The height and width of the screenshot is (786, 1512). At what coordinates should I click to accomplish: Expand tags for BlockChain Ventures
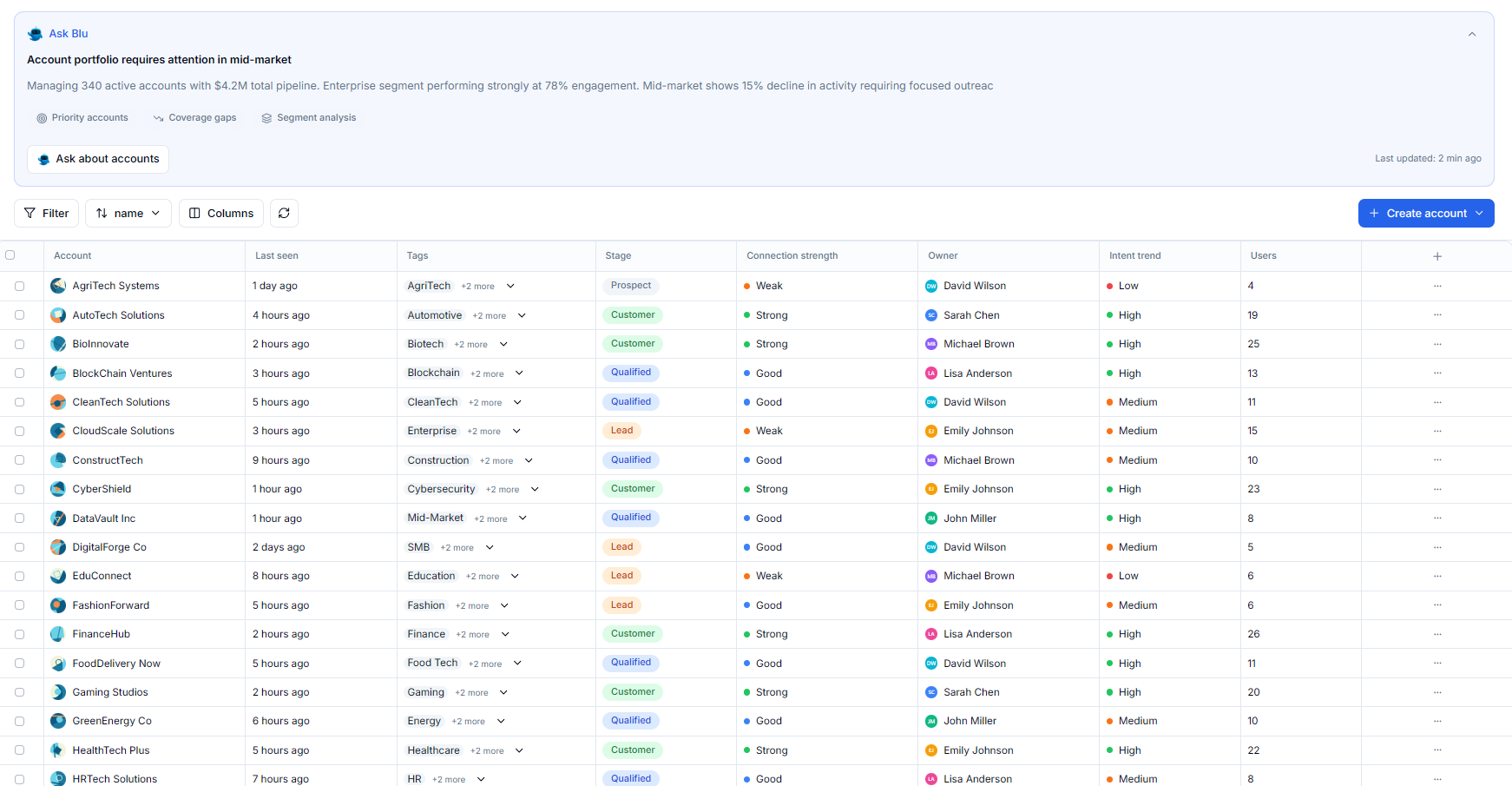519,373
